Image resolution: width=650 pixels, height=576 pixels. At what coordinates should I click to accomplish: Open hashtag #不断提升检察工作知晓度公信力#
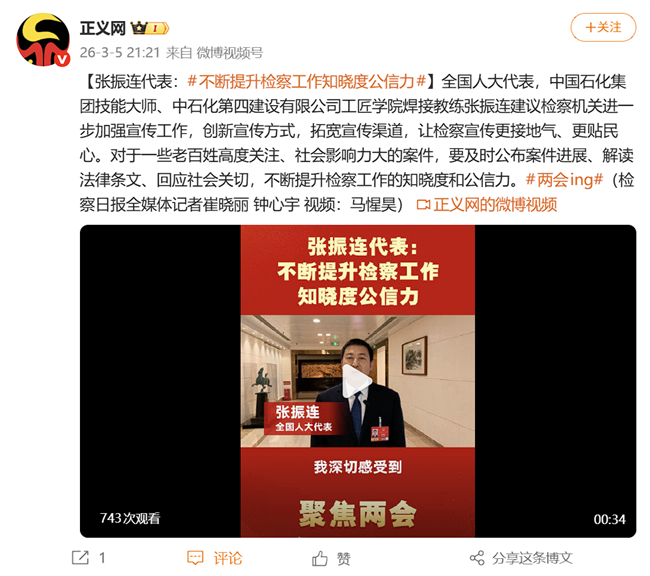[307, 81]
